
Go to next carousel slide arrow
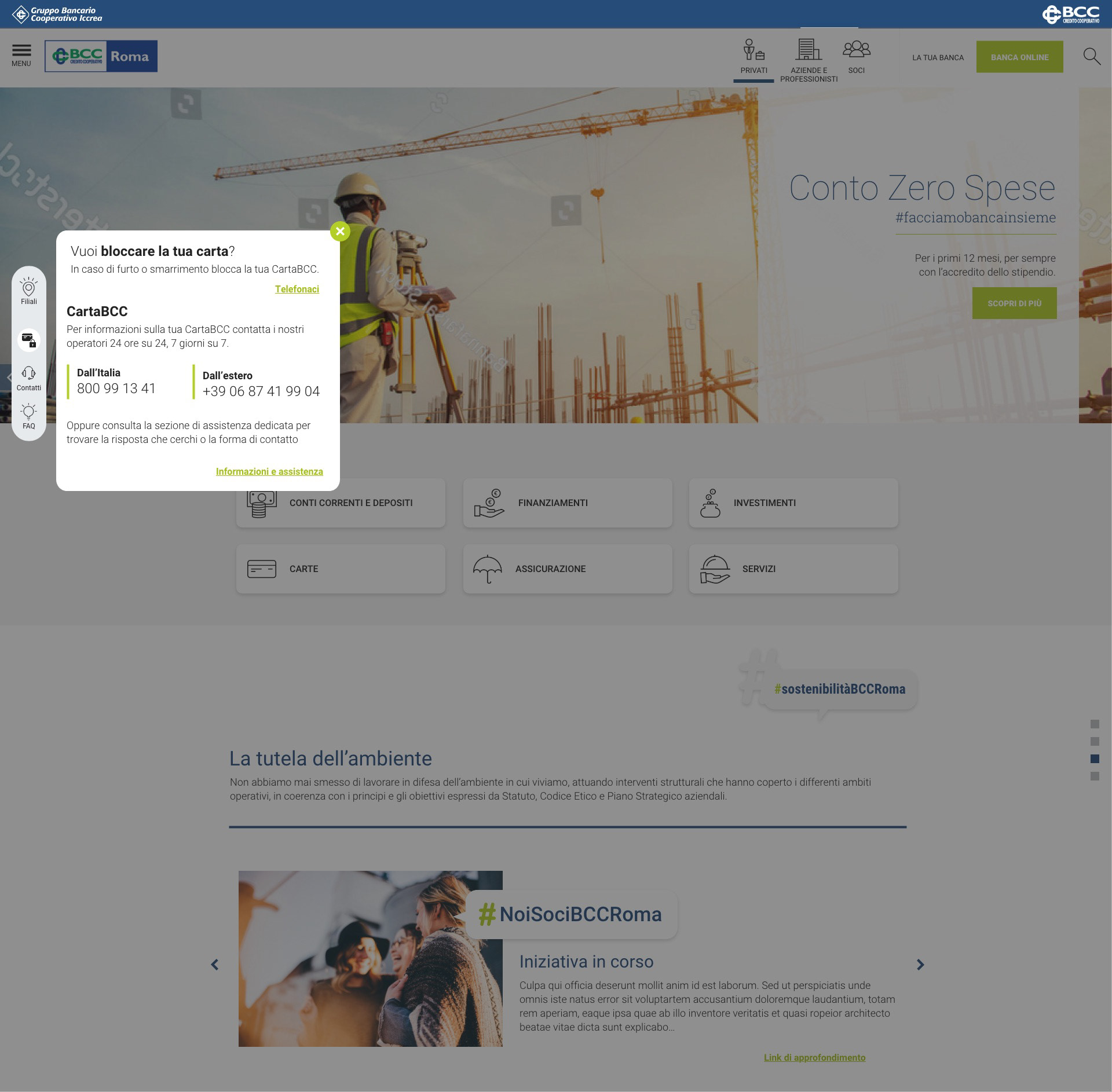pyautogui.click(x=920, y=965)
